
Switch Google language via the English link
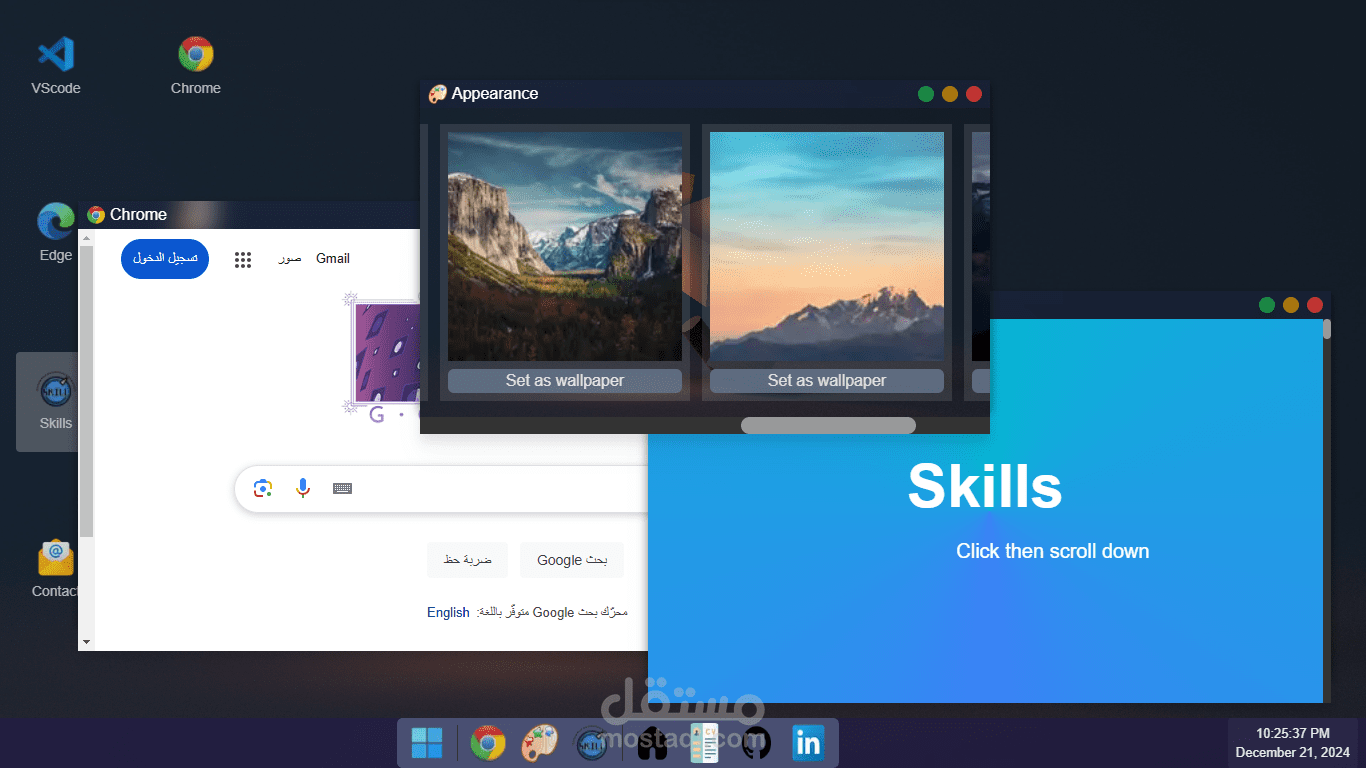448,612
